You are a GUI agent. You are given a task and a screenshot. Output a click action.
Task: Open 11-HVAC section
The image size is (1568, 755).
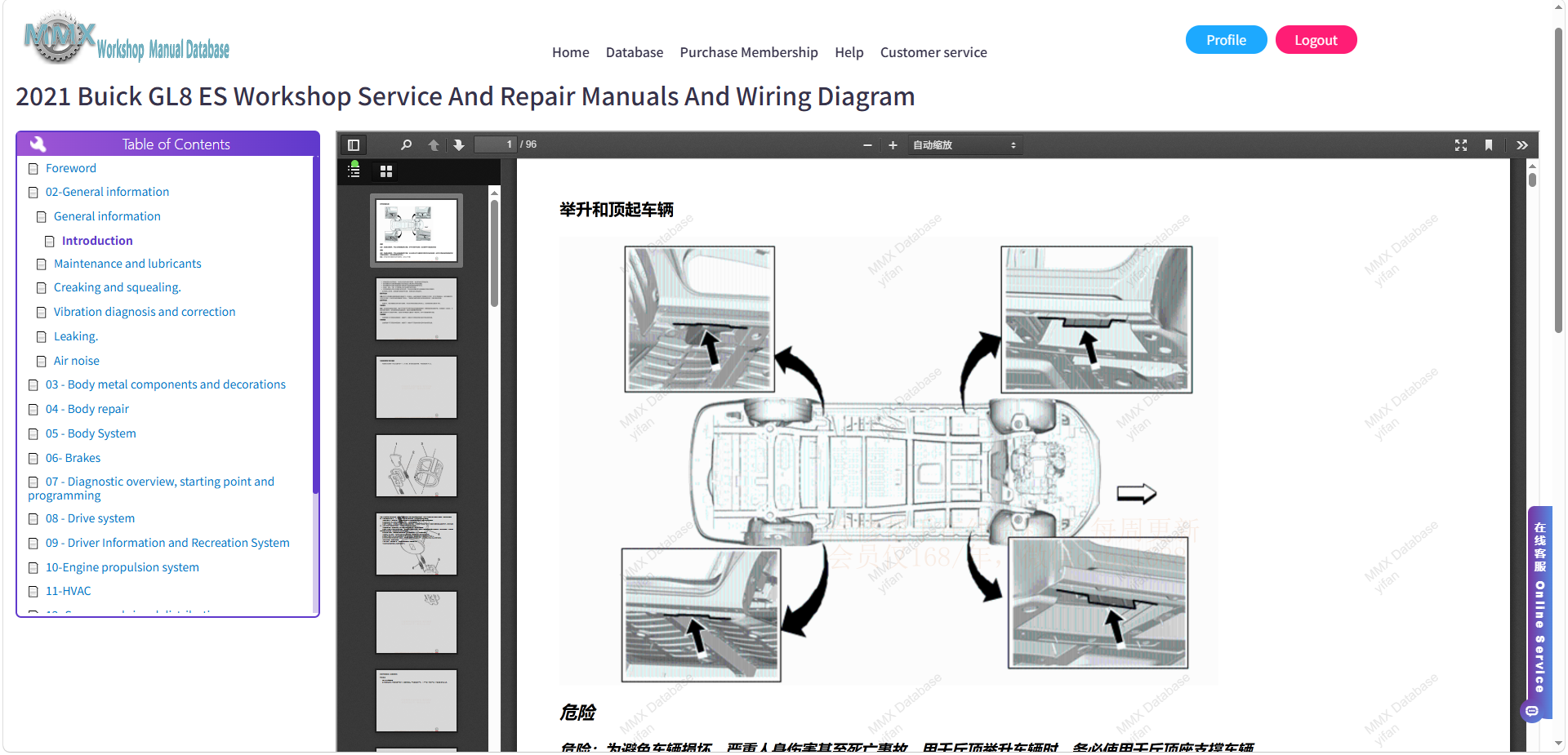pyautogui.click(x=69, y=591)
